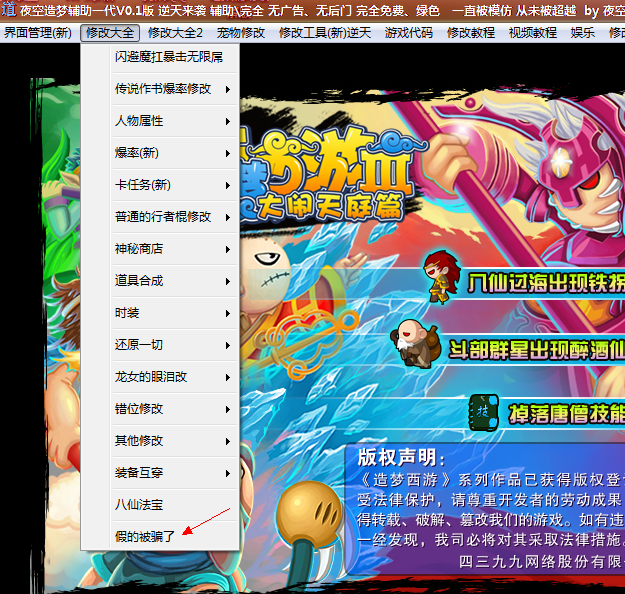The height and width of the screenshot is (594, 625).
Task: Expand the 神秘商店 submenu
Action: coord(175,249)
